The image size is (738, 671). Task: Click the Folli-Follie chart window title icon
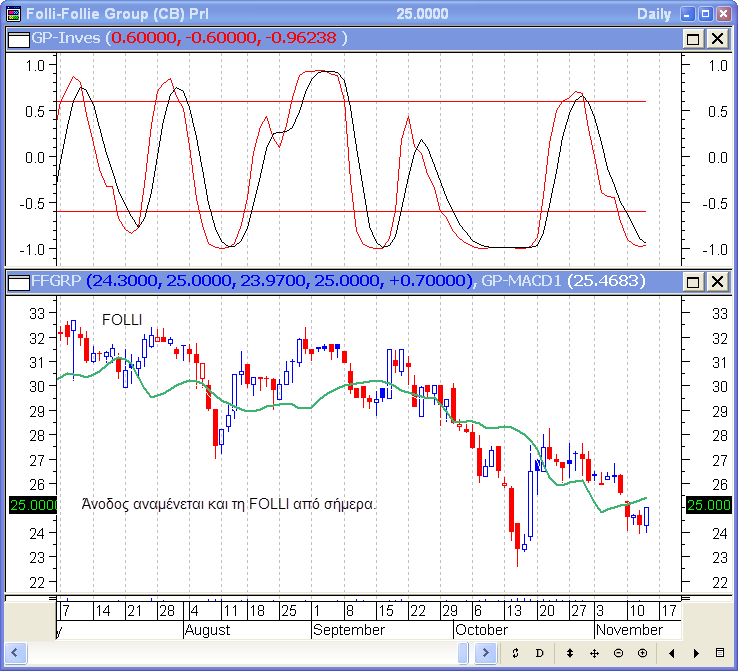point(13,13)
